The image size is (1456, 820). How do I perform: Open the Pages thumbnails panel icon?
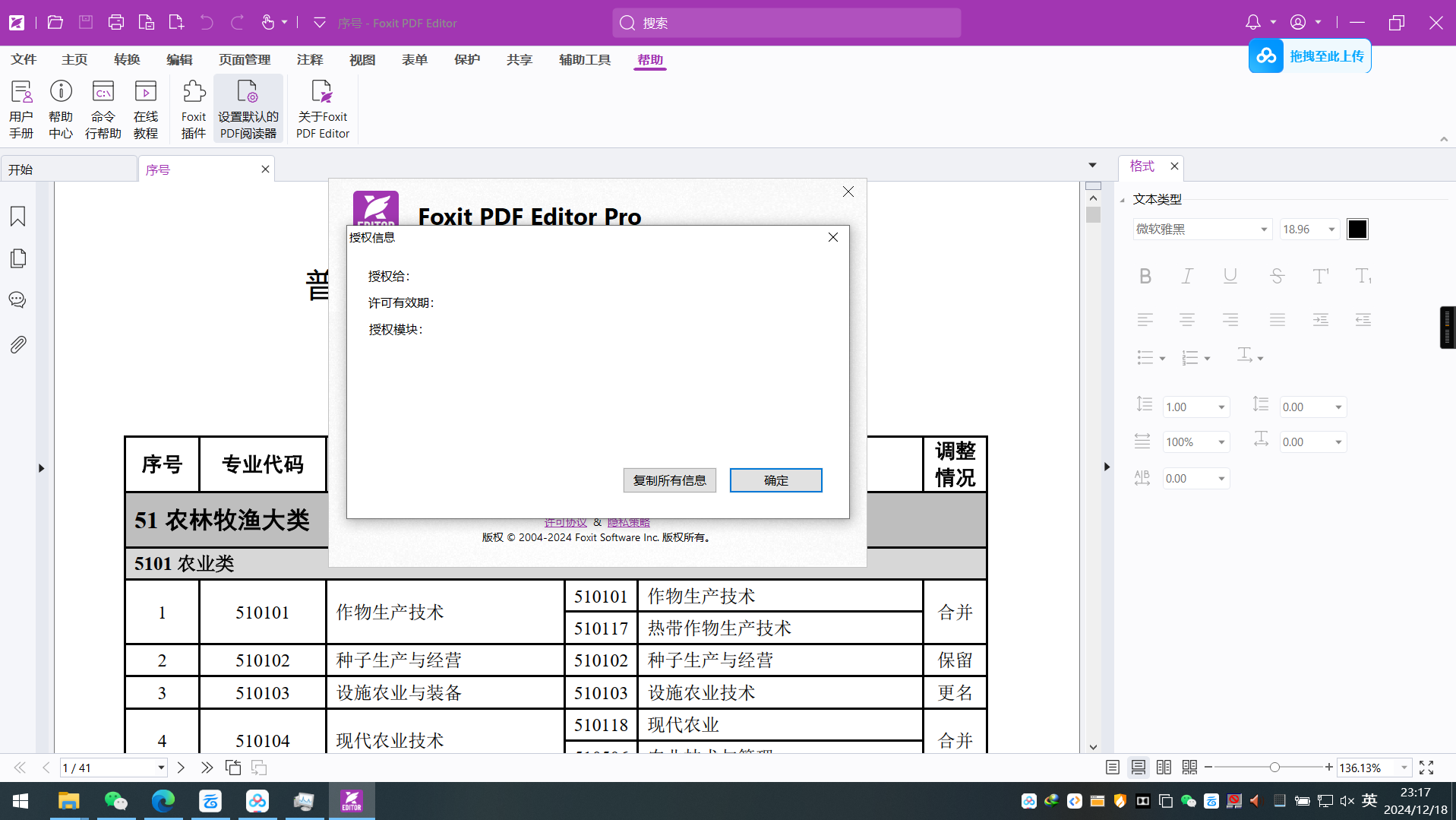[x=18, y=258]
